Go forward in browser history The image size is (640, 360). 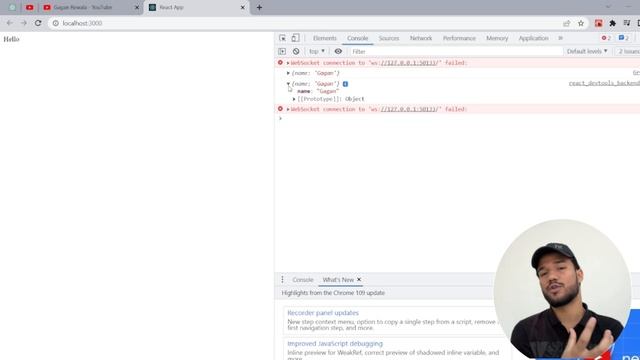click(x=24, y=23)
